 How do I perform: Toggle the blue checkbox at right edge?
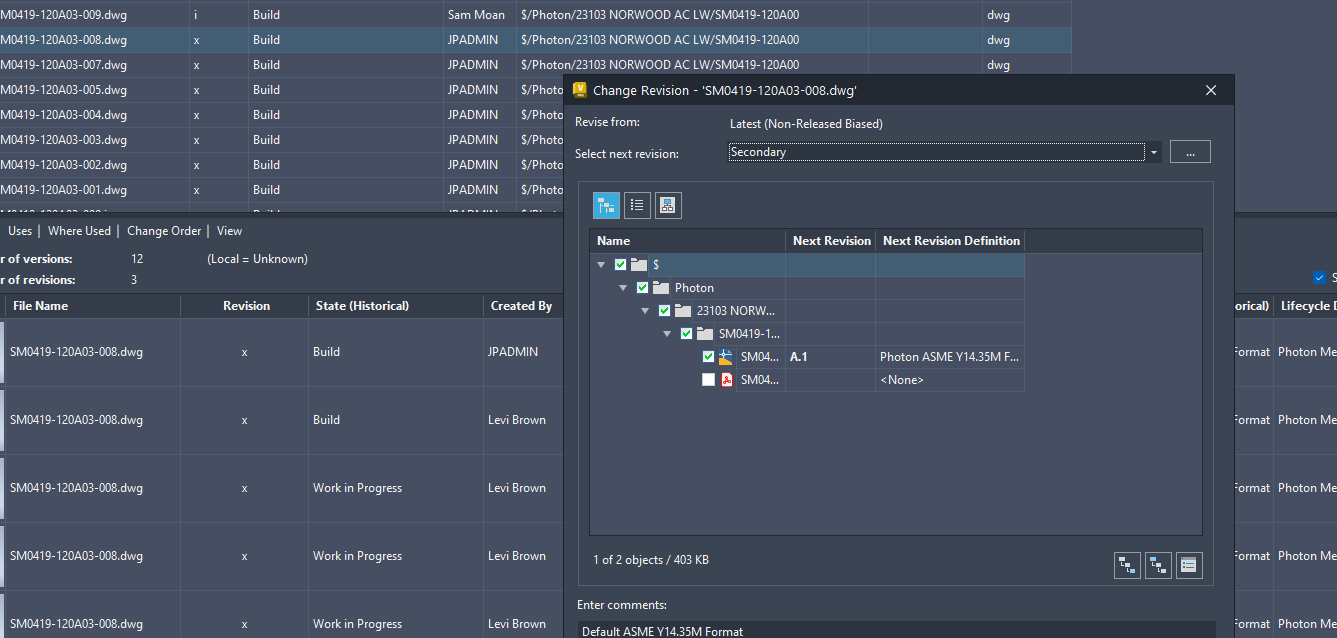click(1320, 278)
